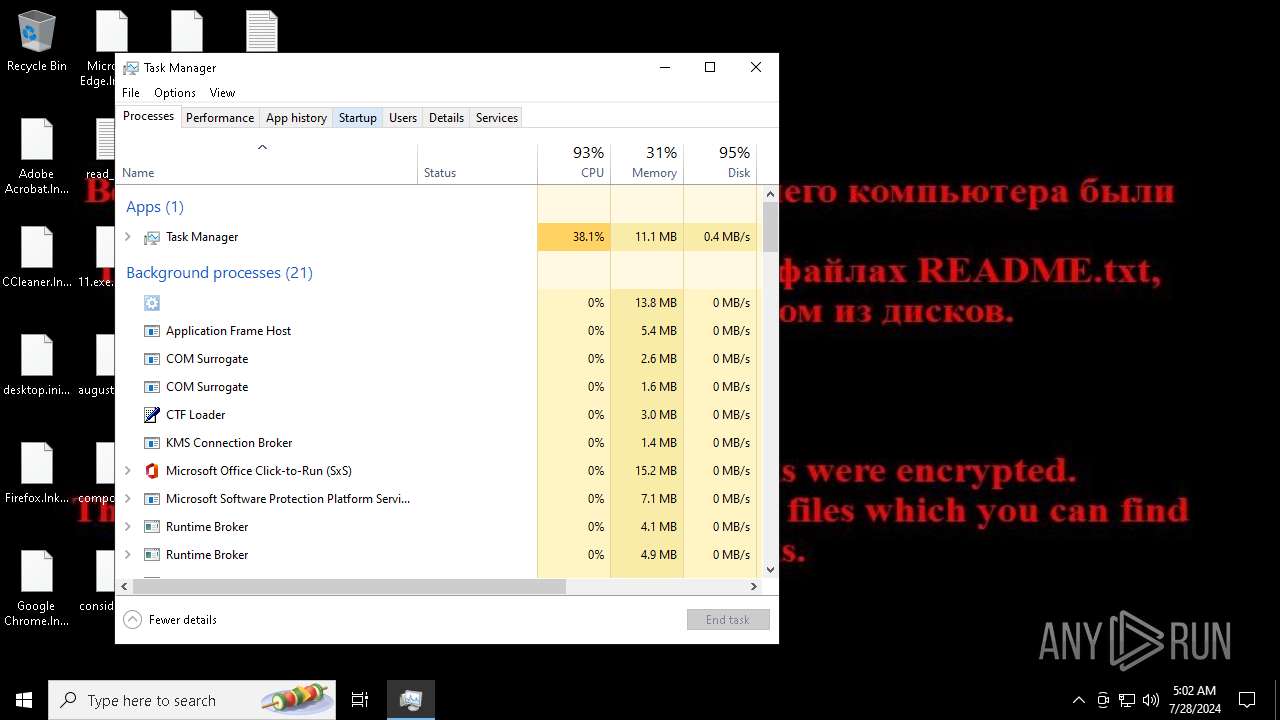Image resolution: width=1280 pixels, height=720 pixels.
Task: Select the CCleaner desktop shortcut icon
Action: click(x=37, y=247)
